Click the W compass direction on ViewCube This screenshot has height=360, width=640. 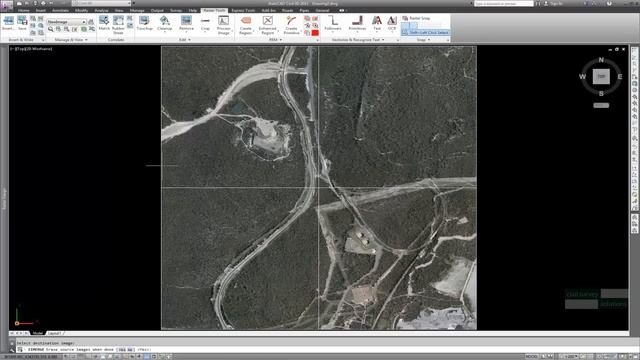coord(582,76)
